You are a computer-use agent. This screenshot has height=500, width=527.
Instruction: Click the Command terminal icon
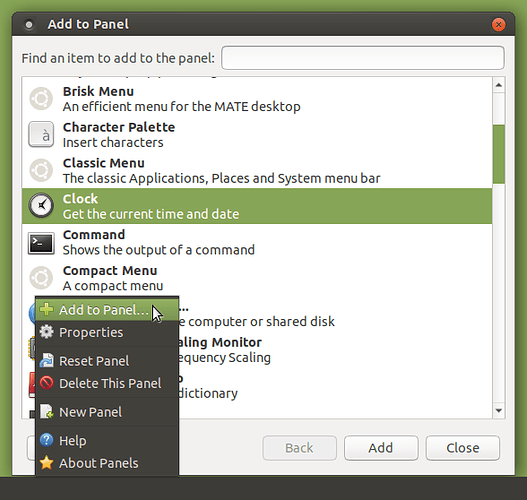pyautogui.click(x=41, y=243)
